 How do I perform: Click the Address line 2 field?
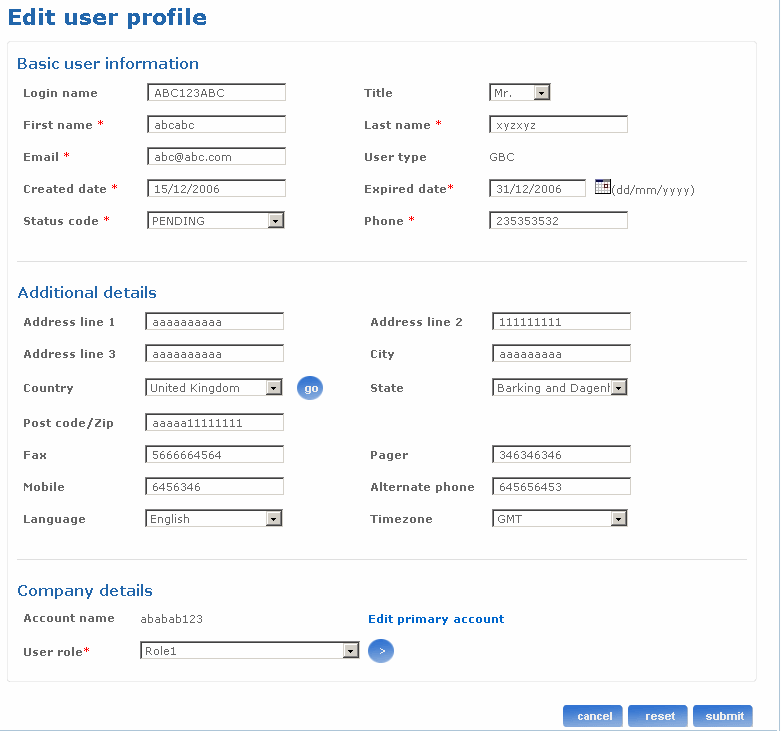(x=561, y=322)
